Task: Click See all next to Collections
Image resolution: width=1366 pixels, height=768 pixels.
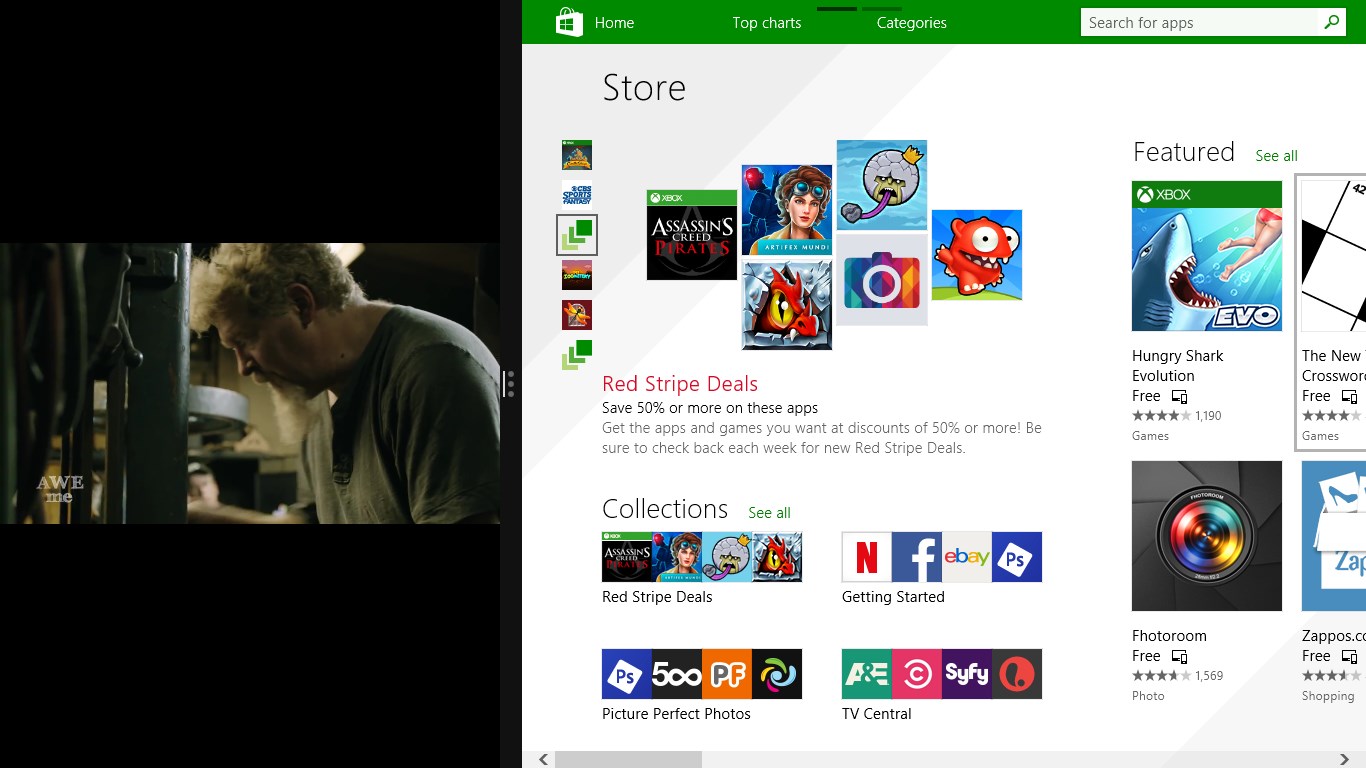Action: click(x=769, y=513)
